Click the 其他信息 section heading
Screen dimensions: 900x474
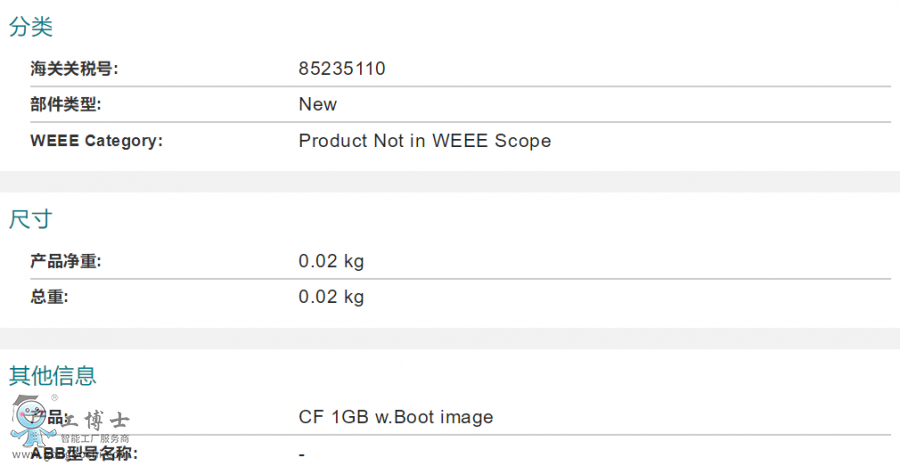(x=53, y=376)
